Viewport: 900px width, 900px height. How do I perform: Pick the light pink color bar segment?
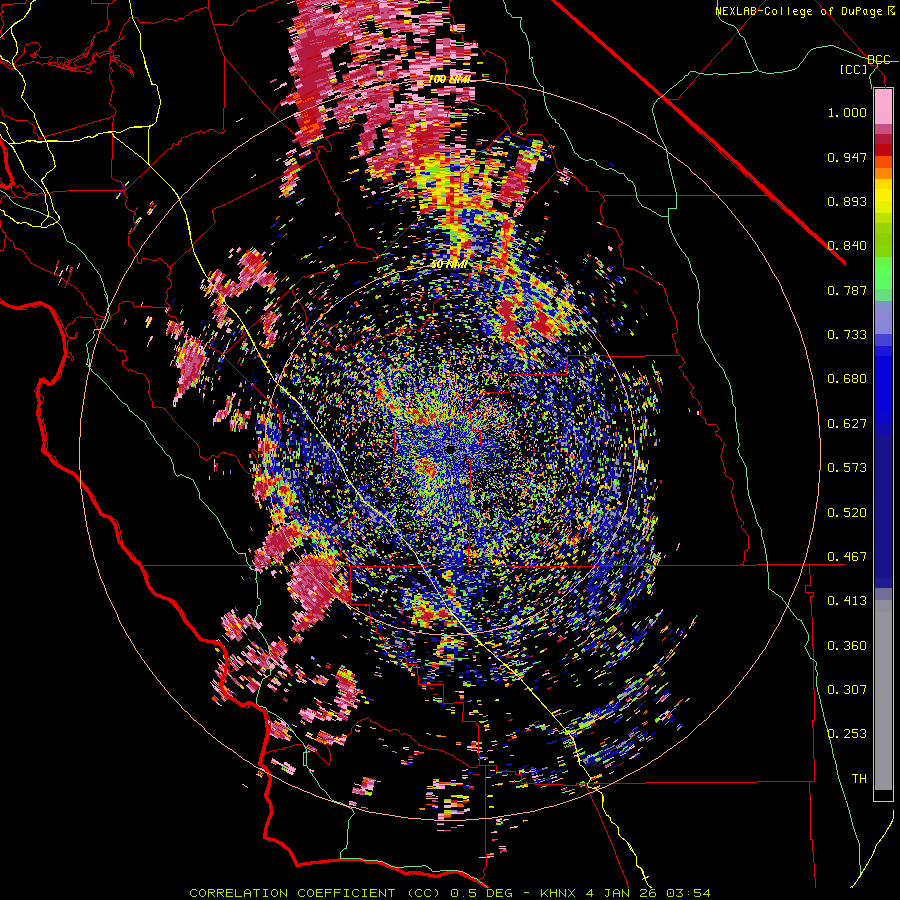(x=883, y=107)
